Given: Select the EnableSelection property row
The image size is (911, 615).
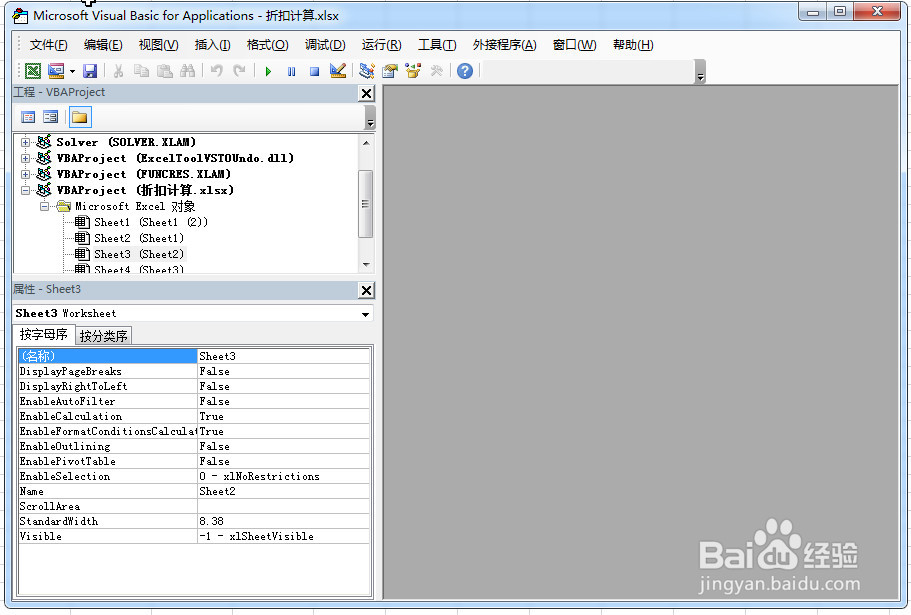Looking at the screenshot, I should pos(194,476).
